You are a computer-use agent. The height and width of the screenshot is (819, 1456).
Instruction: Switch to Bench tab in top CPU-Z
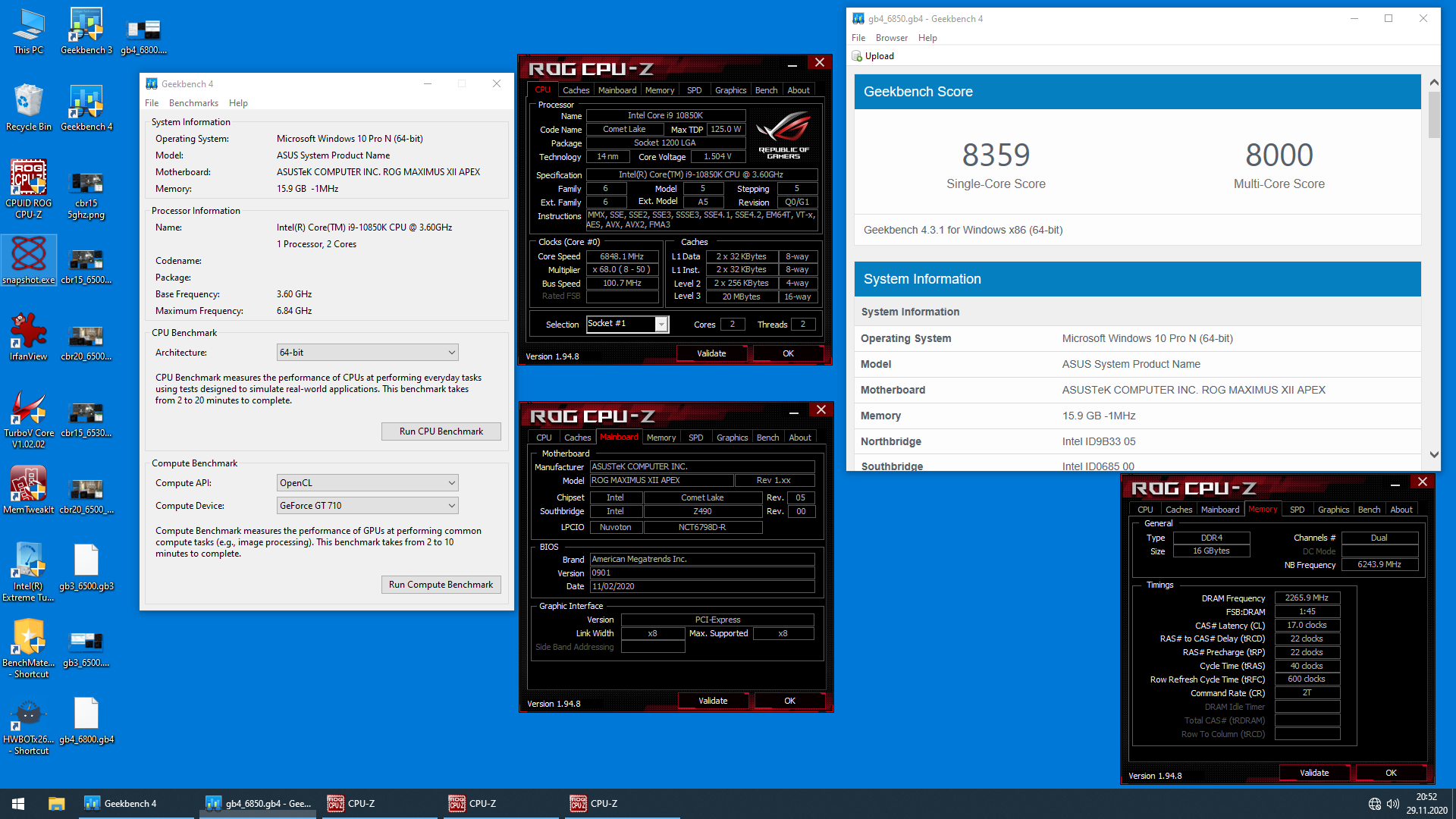click(x=766, y=90)
